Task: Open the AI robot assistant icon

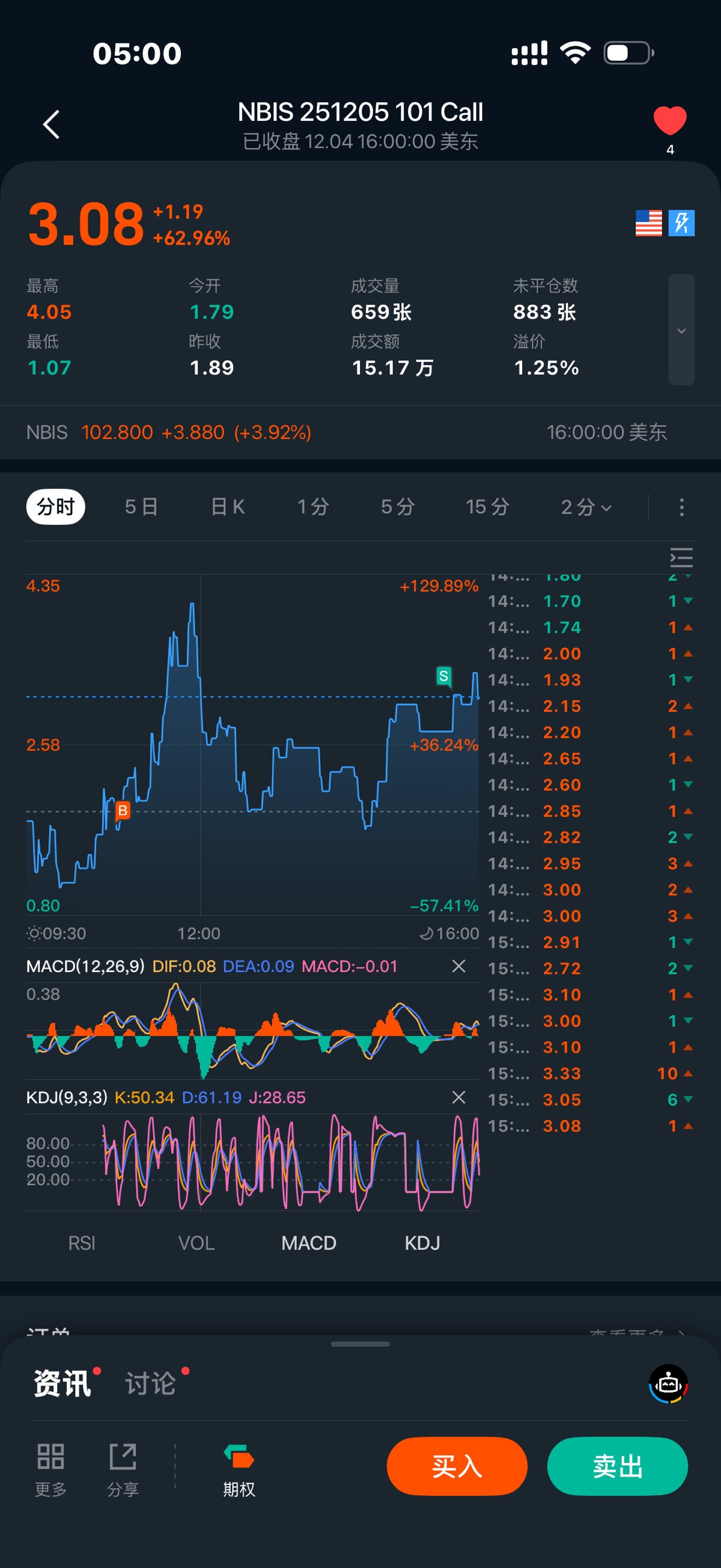Action: click(668, 1383)
